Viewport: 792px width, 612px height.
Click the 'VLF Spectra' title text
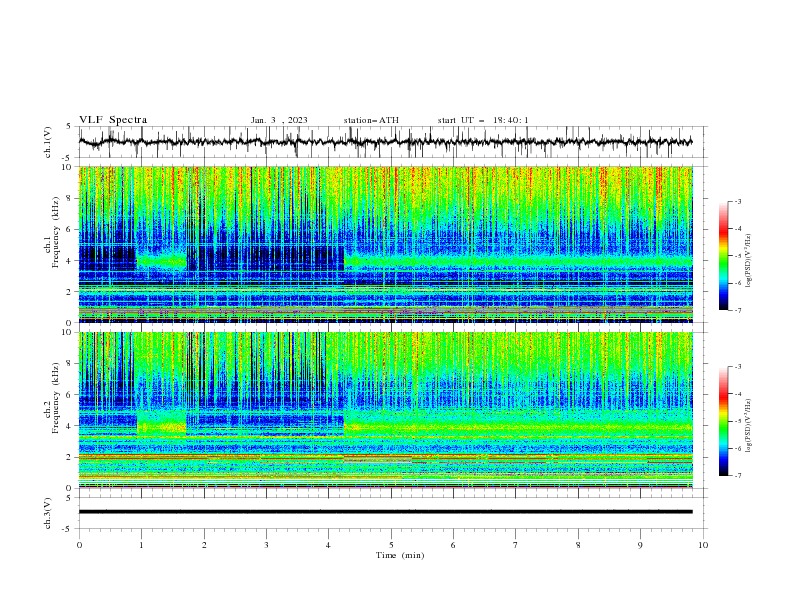(x=113, y=120)
